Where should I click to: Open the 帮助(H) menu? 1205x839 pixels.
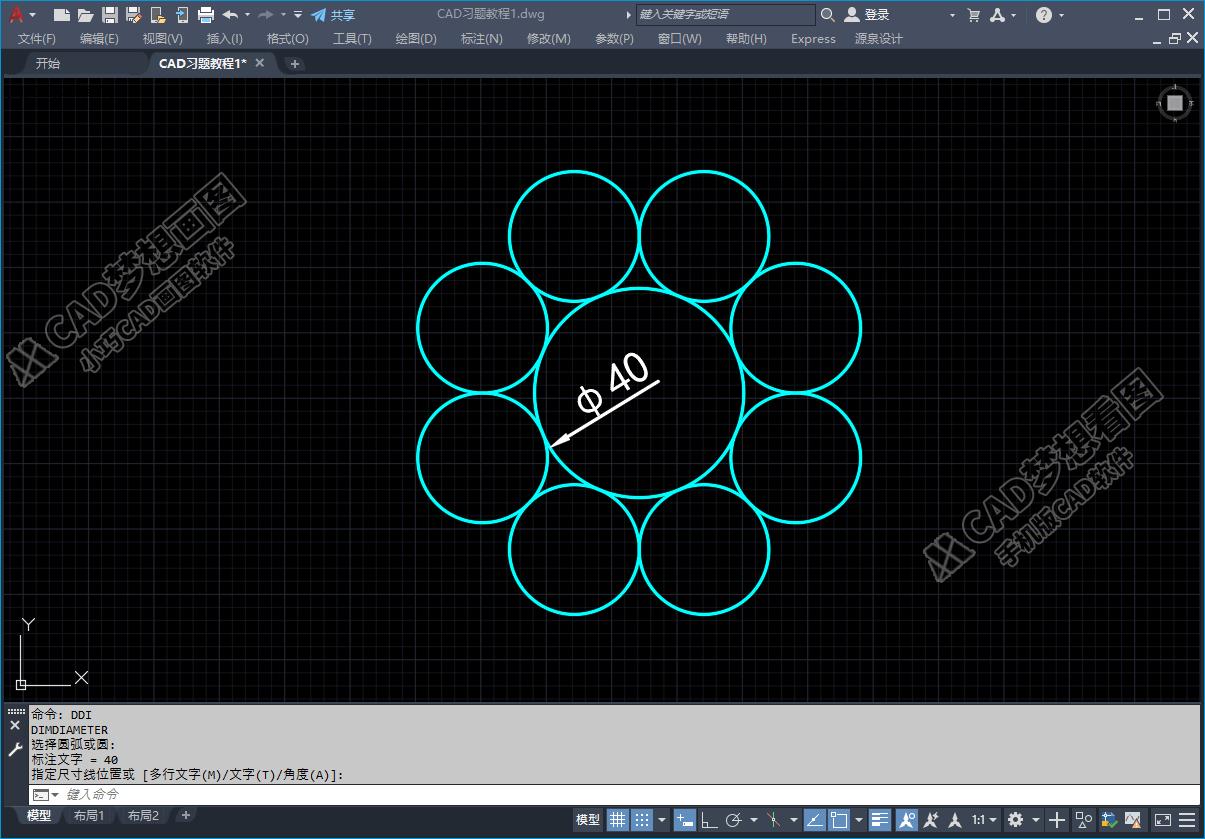(746, 39)
